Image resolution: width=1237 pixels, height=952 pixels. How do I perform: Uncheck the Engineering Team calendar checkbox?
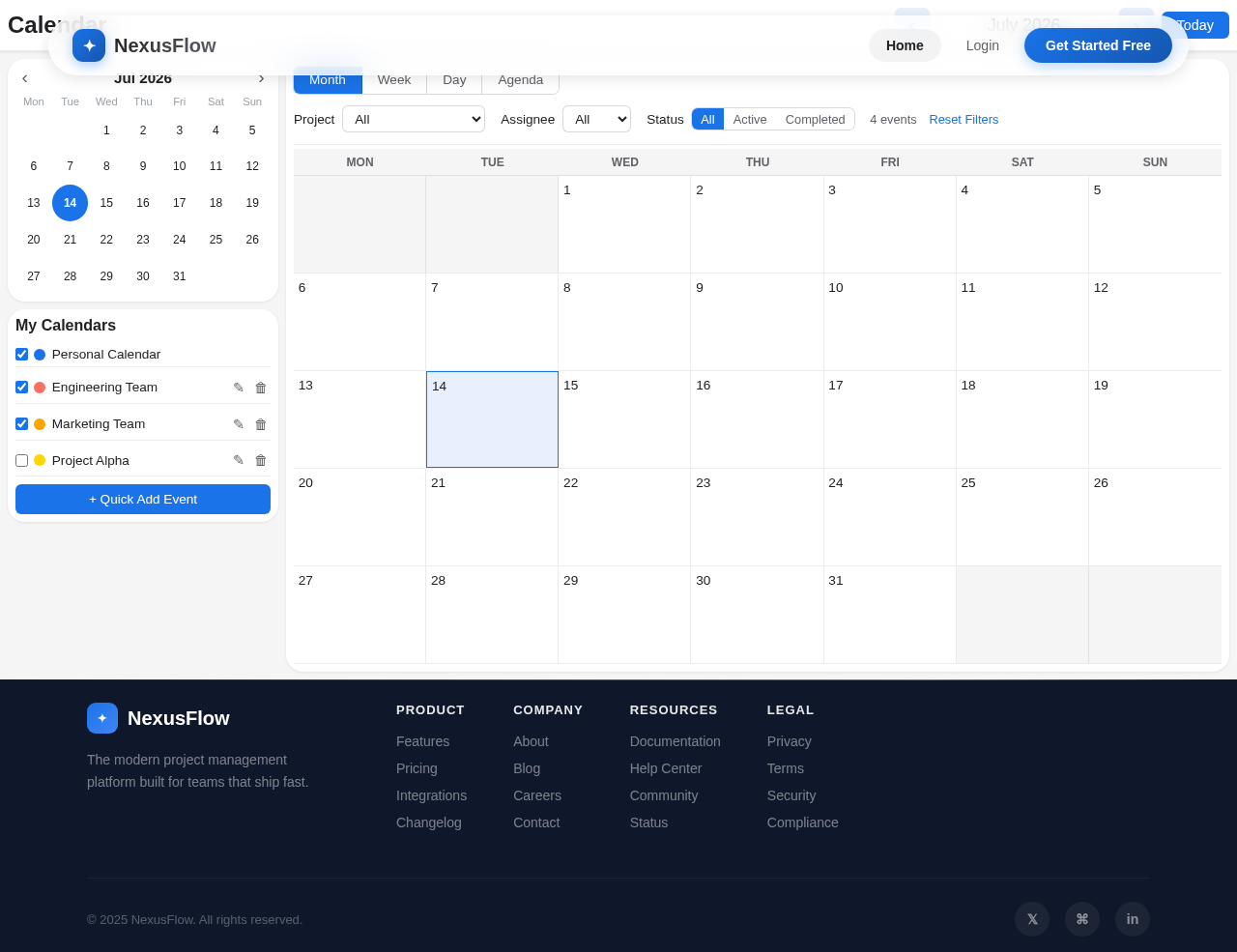pyautogui.click(x=21, y=388)
